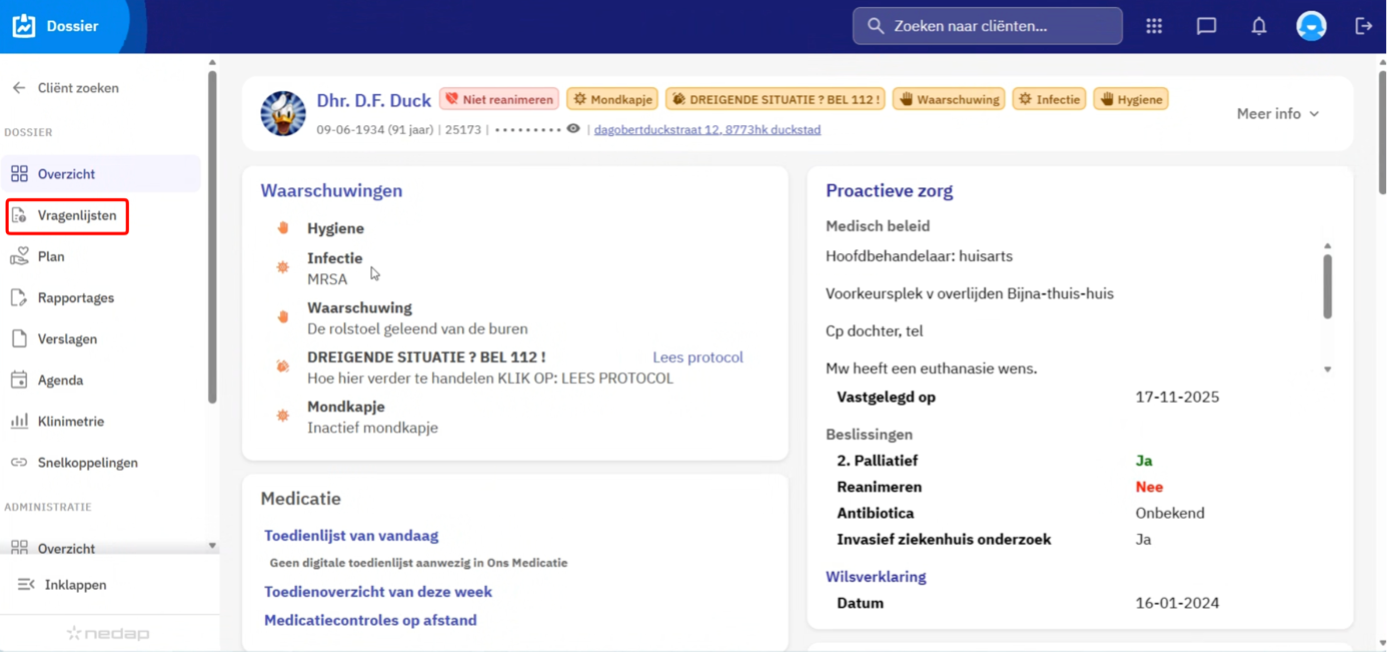Click the text MRSA under Infectie
Screen dimensions: 1390x656
[327, 279]
